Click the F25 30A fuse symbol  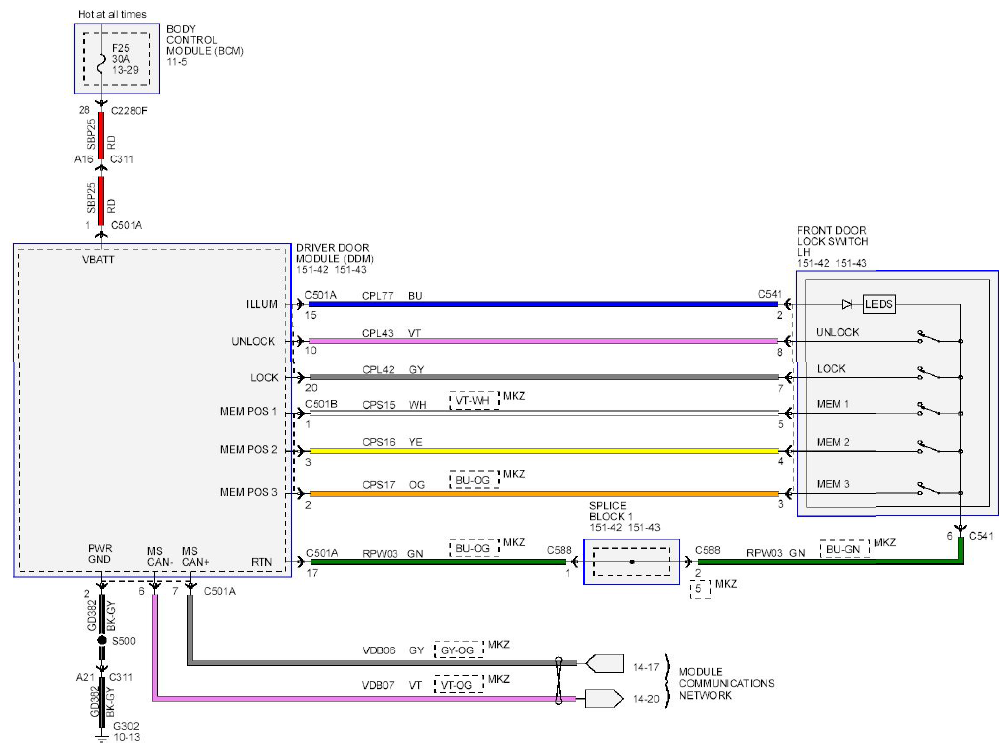pyautogui.click(x=101, y=64)
